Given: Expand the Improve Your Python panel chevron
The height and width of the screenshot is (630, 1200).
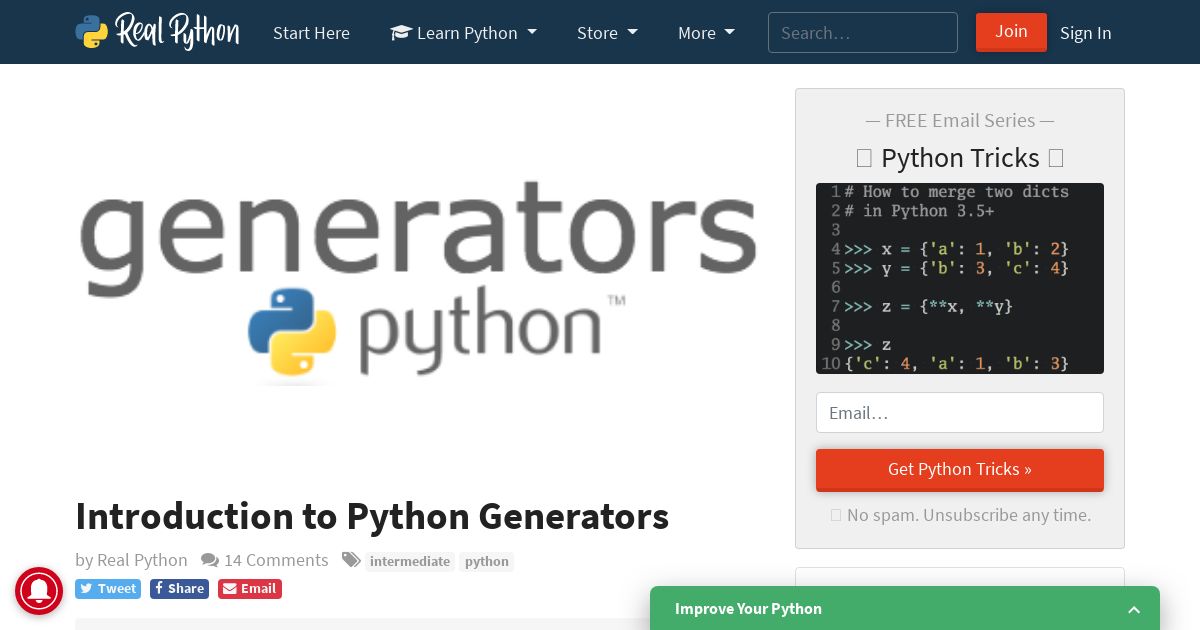Looking at the screenshot, I should [x=1134, y=609].
